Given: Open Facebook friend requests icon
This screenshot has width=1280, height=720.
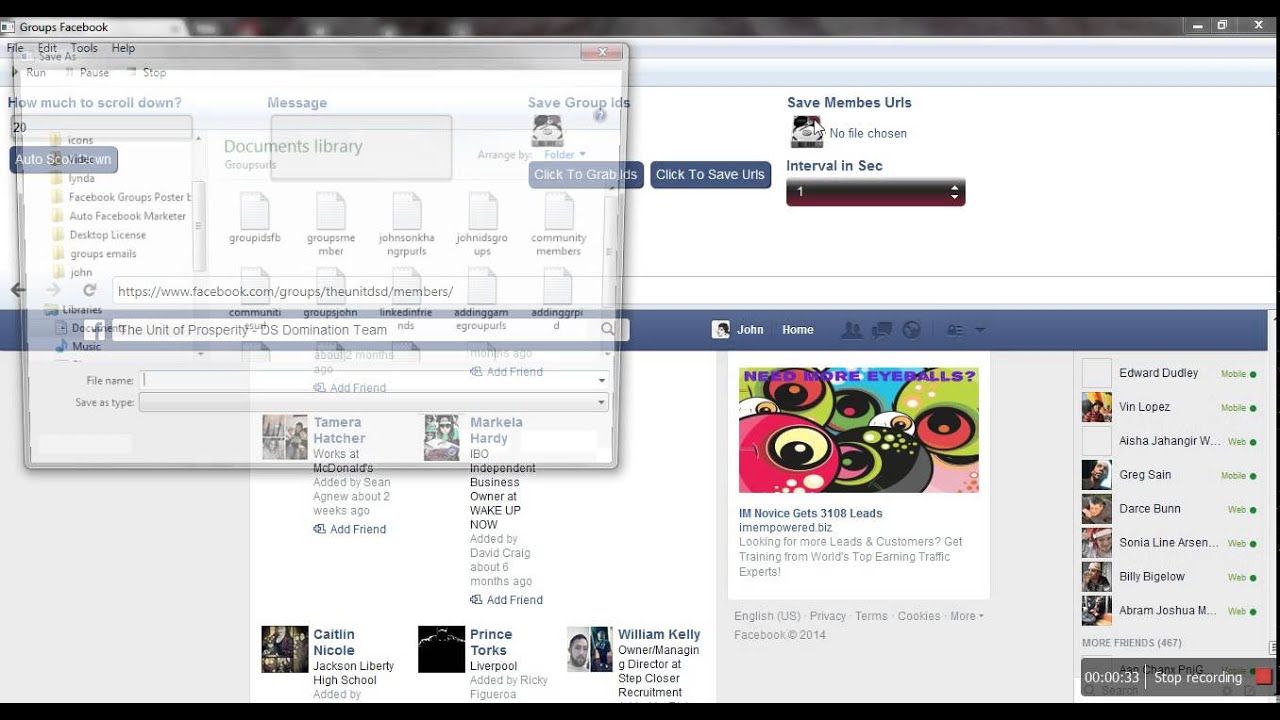Looking at the screenshot, I should pos(853,329).
